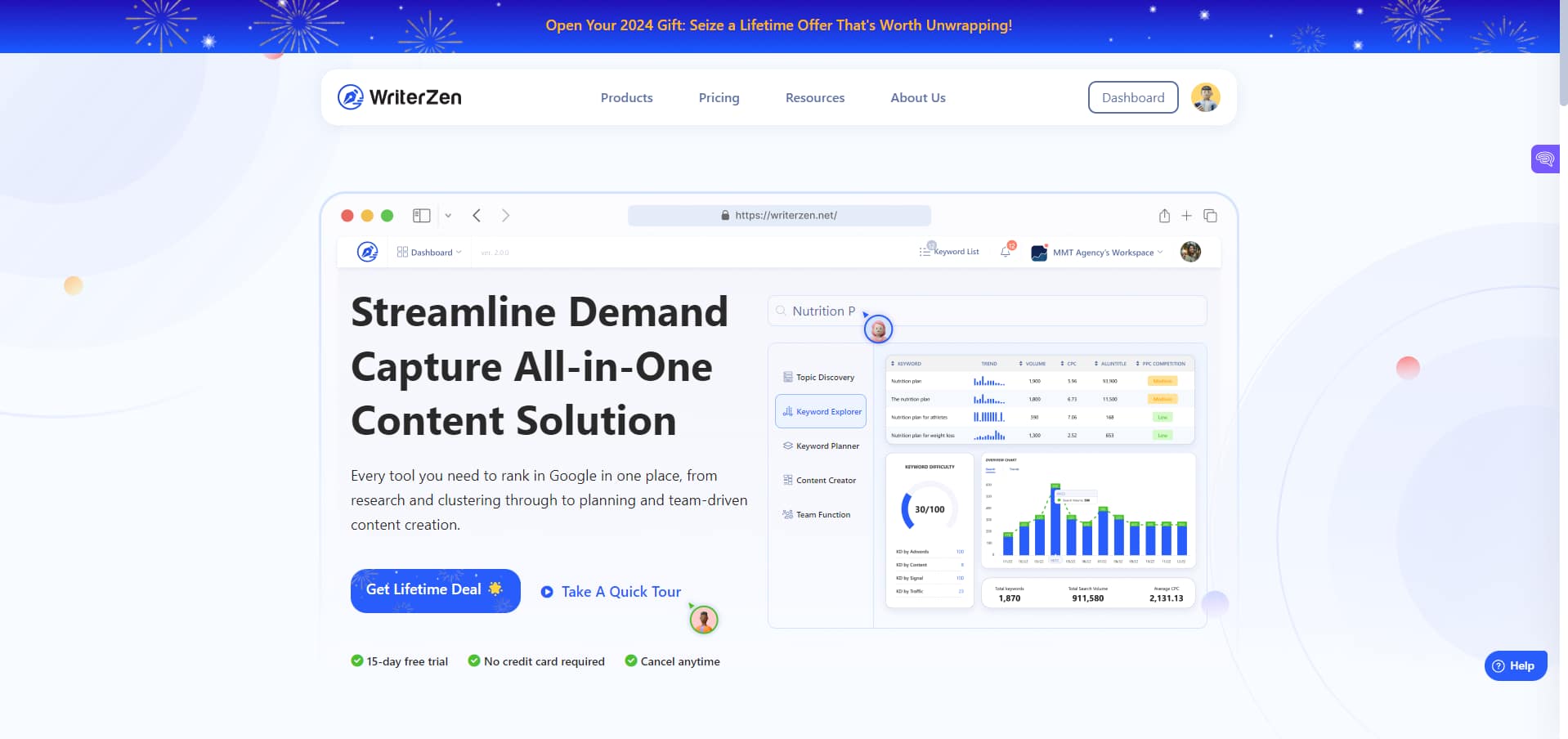
Task: Select the Keyword Planner icon
Action: [788, 446]
